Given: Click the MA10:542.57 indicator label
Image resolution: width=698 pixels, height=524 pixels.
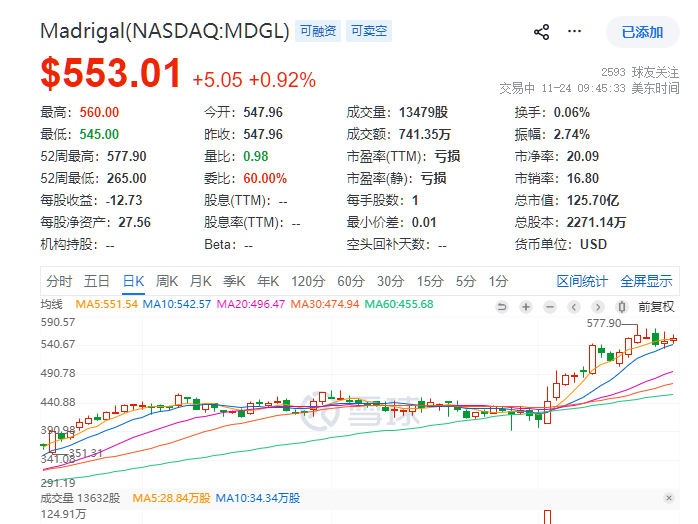Looking at the screenshot, I should coord(177,305).
